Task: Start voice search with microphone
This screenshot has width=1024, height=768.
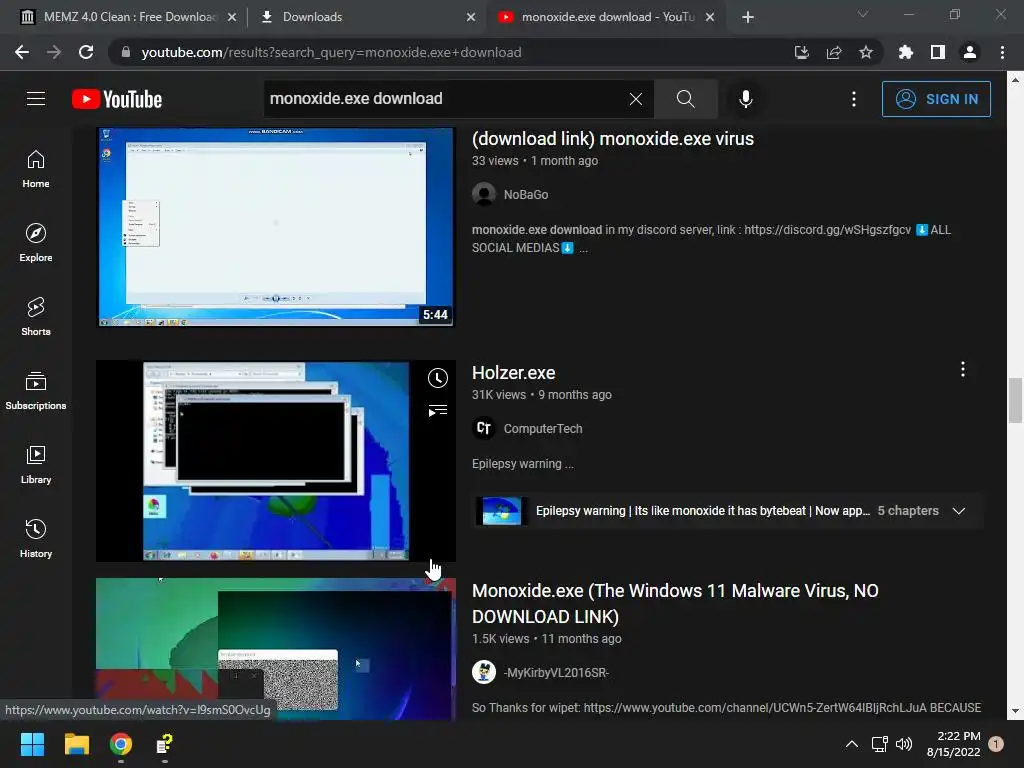Action: 745,99
